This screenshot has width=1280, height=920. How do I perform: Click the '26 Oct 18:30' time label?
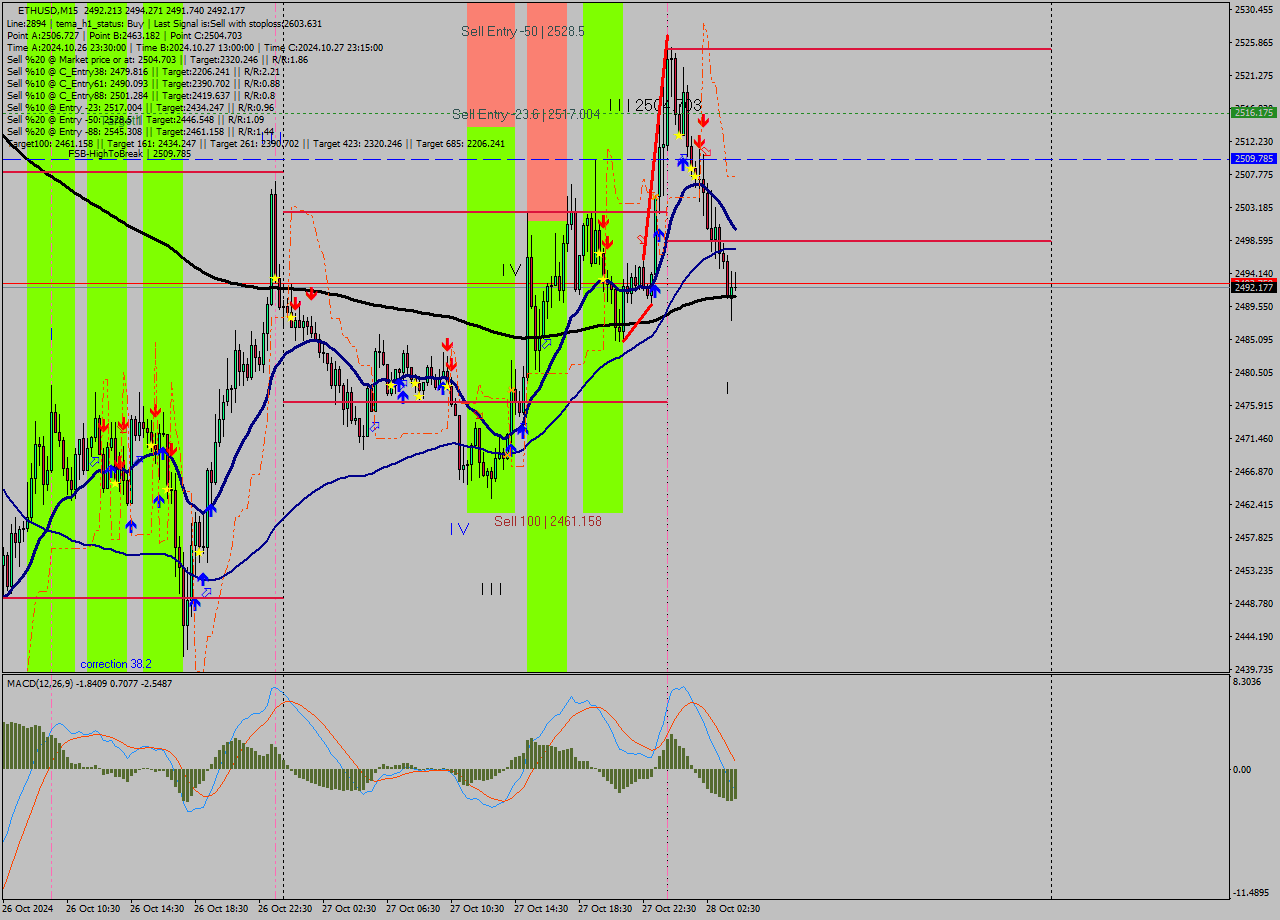tap(221, 909)
